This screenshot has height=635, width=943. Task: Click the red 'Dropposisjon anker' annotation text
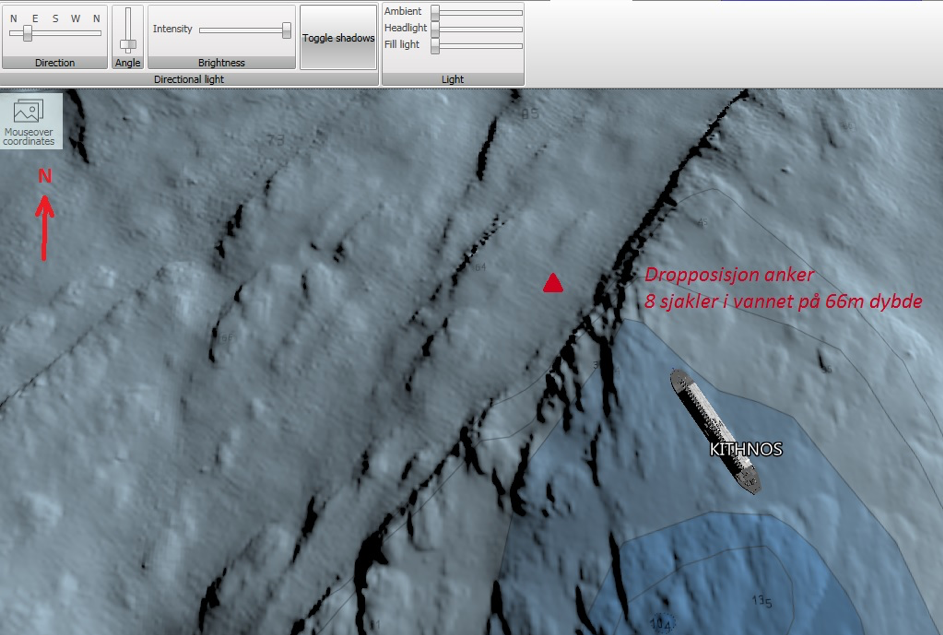tap(729, 276)
